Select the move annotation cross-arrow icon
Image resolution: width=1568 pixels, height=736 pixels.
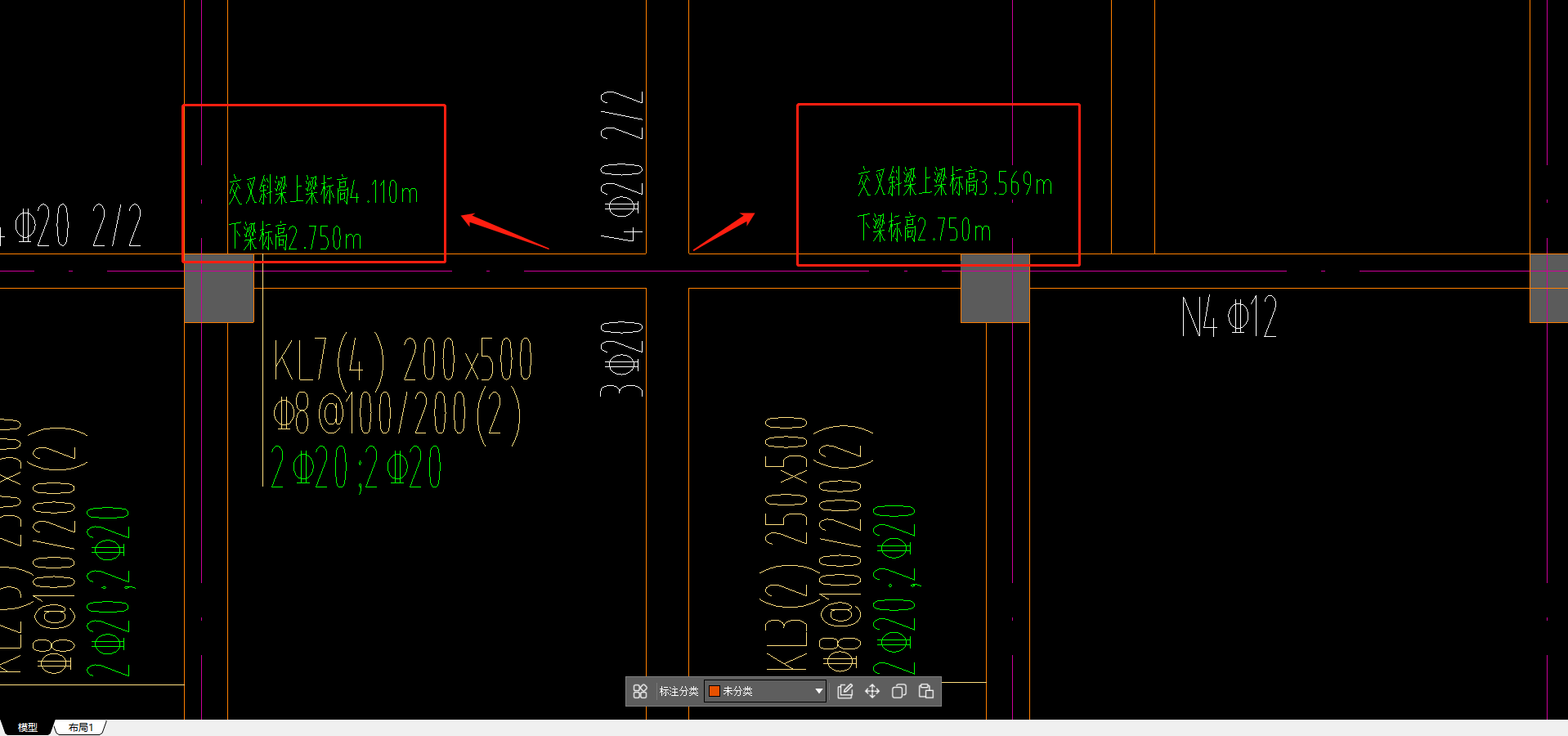tap(872, 691)
